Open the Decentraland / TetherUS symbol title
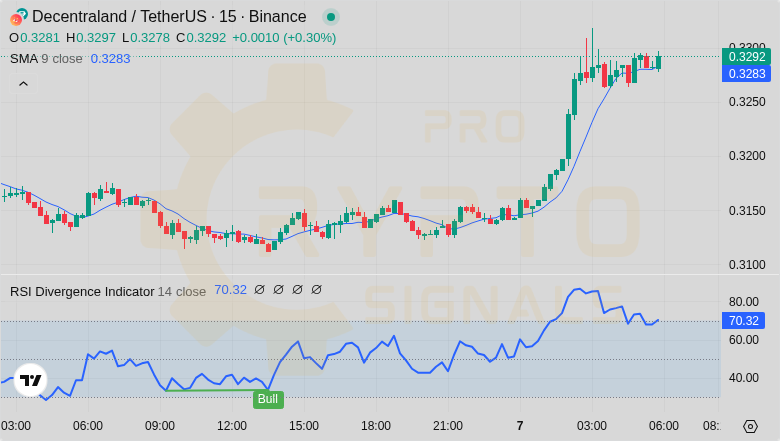 pos(169,16)
